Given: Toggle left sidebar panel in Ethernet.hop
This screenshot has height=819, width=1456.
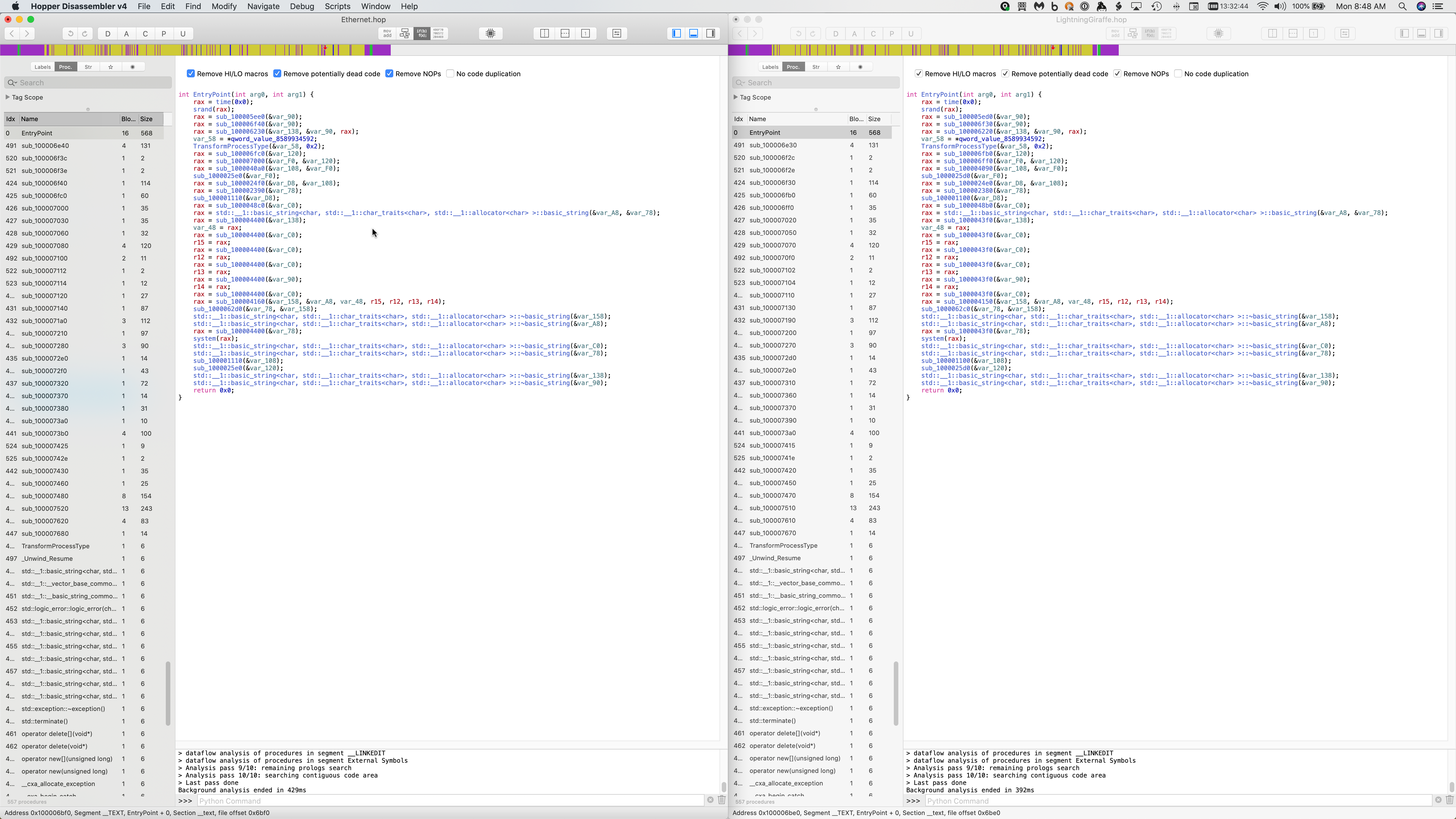Looking at the screenshot, I should pos(677,33).
